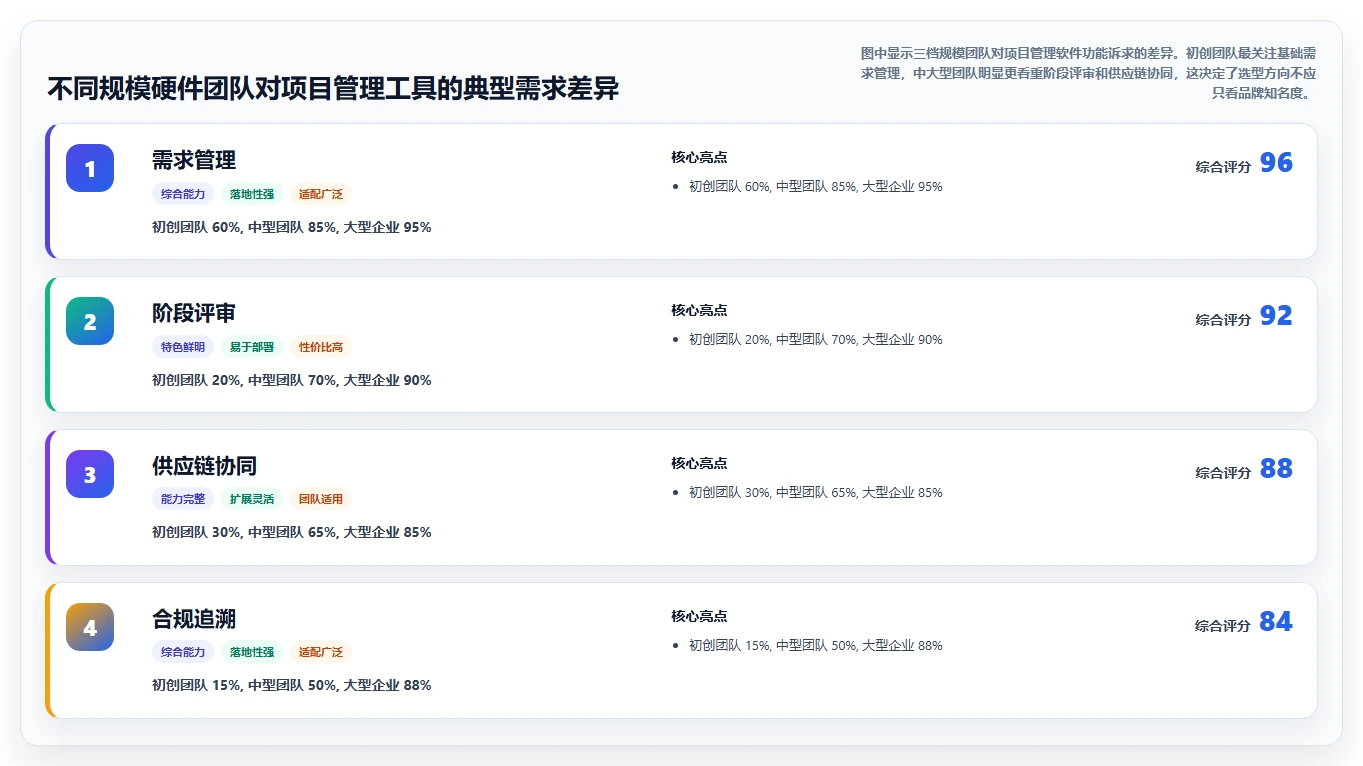Viewport: 1363px width, 766px height.
Task: Select the 供应链协同 card title
Action: pyautogui.click(x=204, y=466)
